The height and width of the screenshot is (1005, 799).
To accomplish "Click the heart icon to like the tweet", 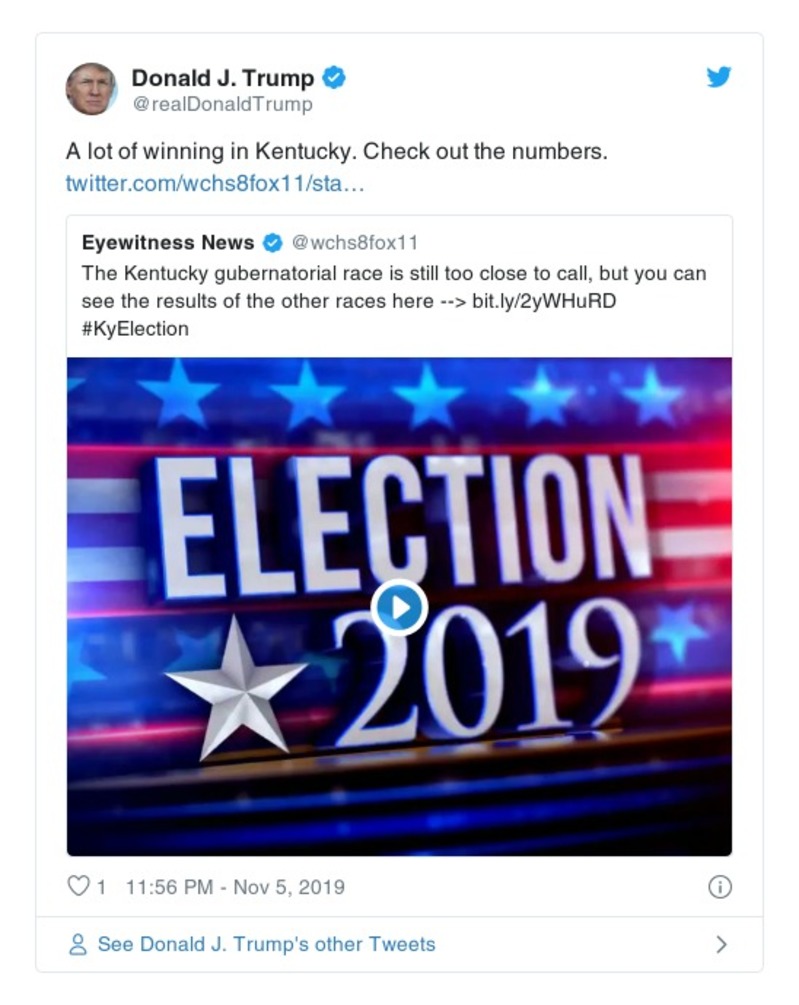I will coord(78,886).
